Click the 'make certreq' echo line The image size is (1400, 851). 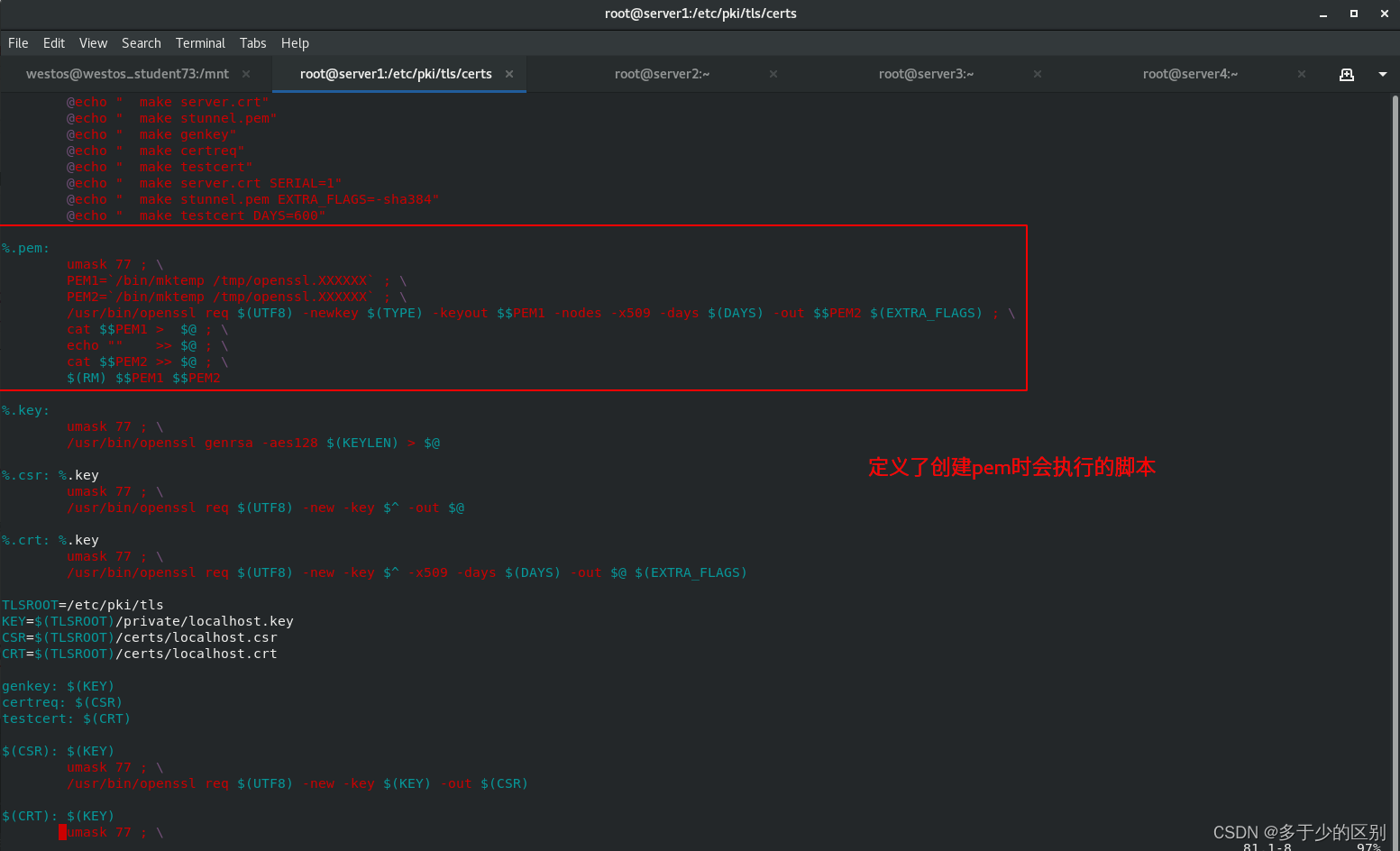(x=156, y=151)
